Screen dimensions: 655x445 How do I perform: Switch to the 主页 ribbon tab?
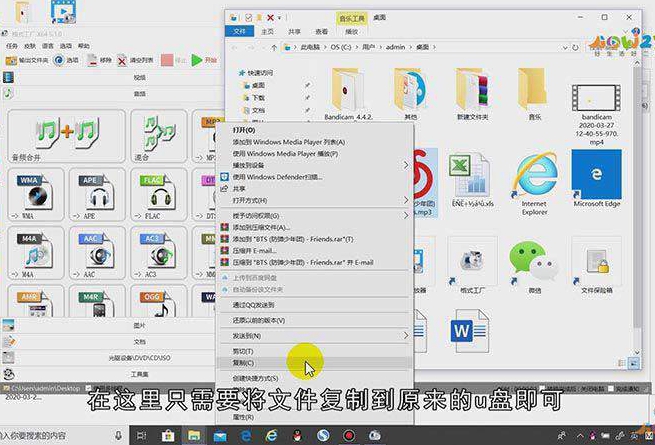[267, 31]
